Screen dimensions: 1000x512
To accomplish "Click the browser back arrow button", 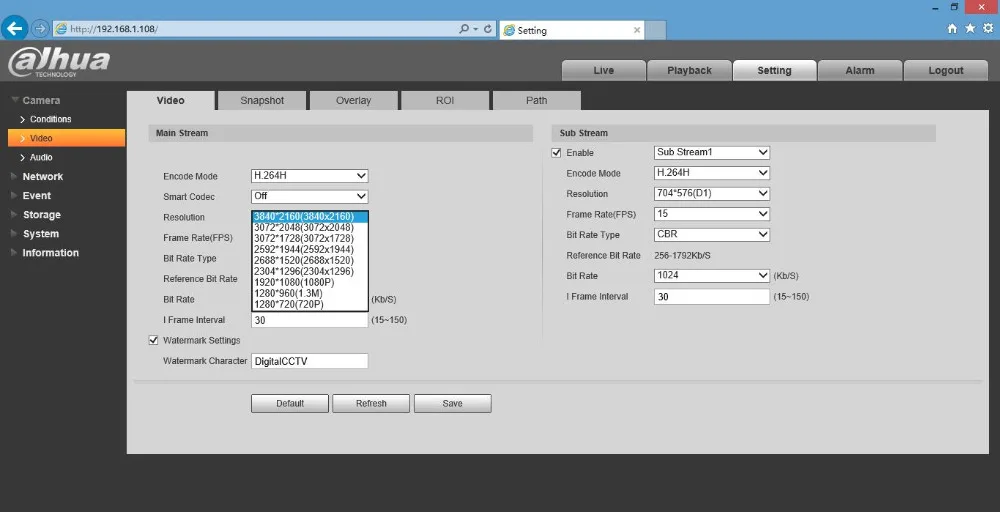I will point(15,28).
